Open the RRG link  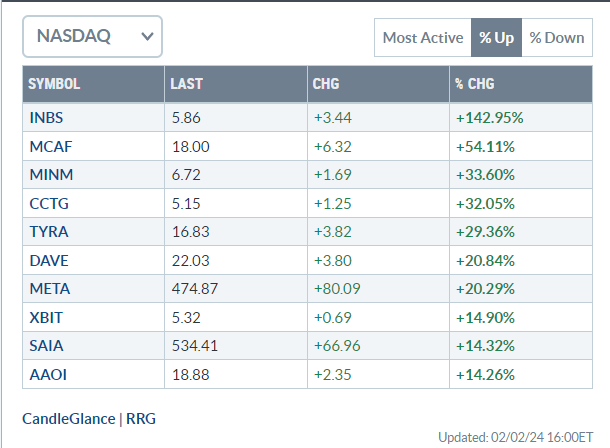tap(141, 418)
